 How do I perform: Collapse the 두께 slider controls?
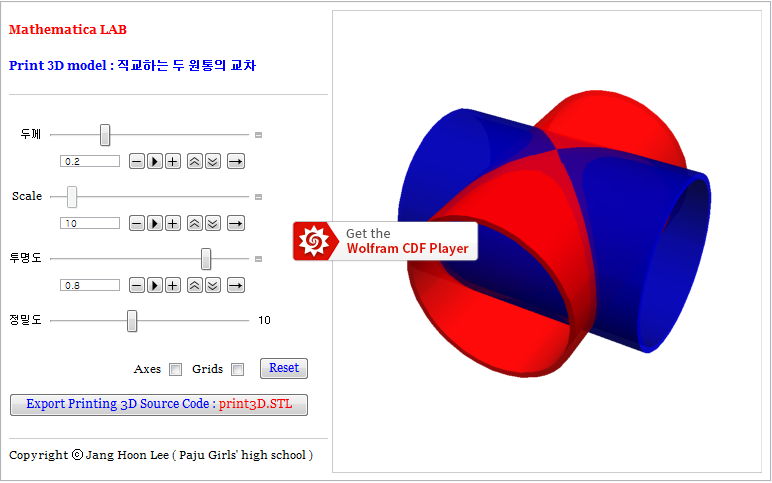258,134
